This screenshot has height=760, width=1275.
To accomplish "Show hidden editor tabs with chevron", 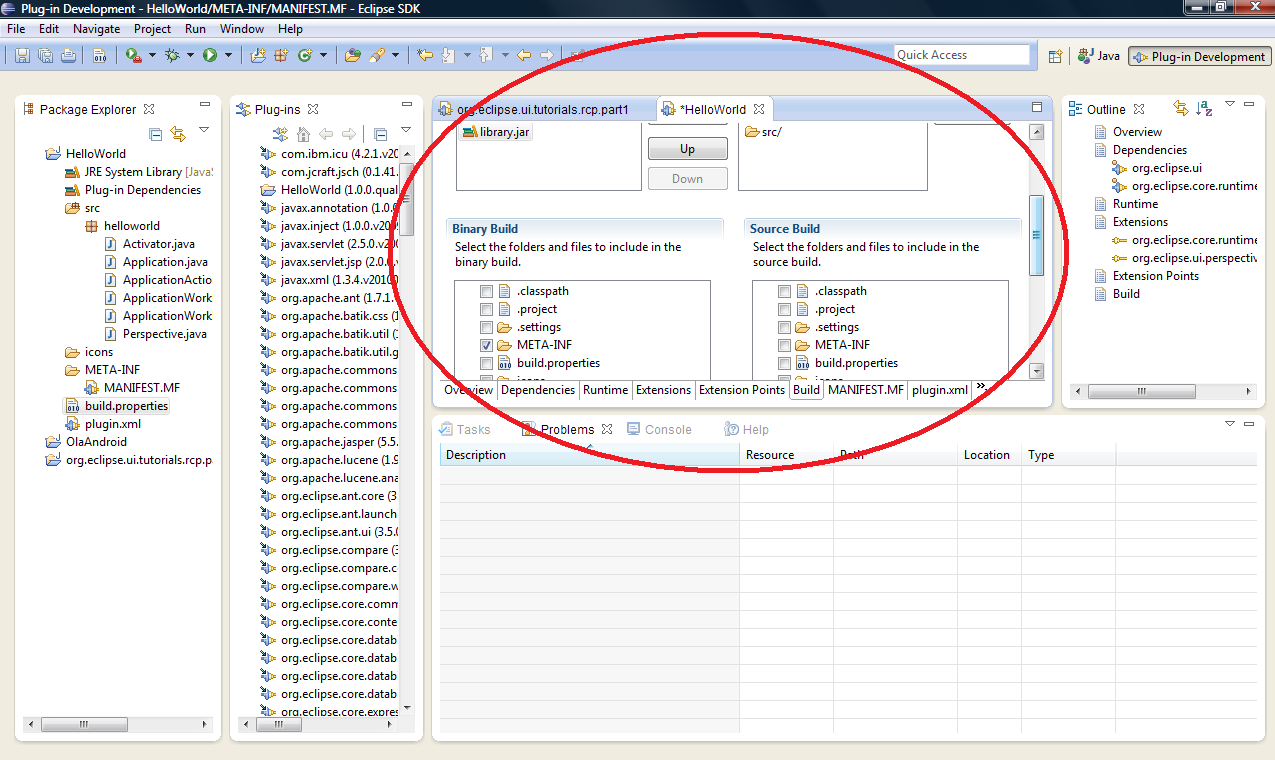I will 982,387.
